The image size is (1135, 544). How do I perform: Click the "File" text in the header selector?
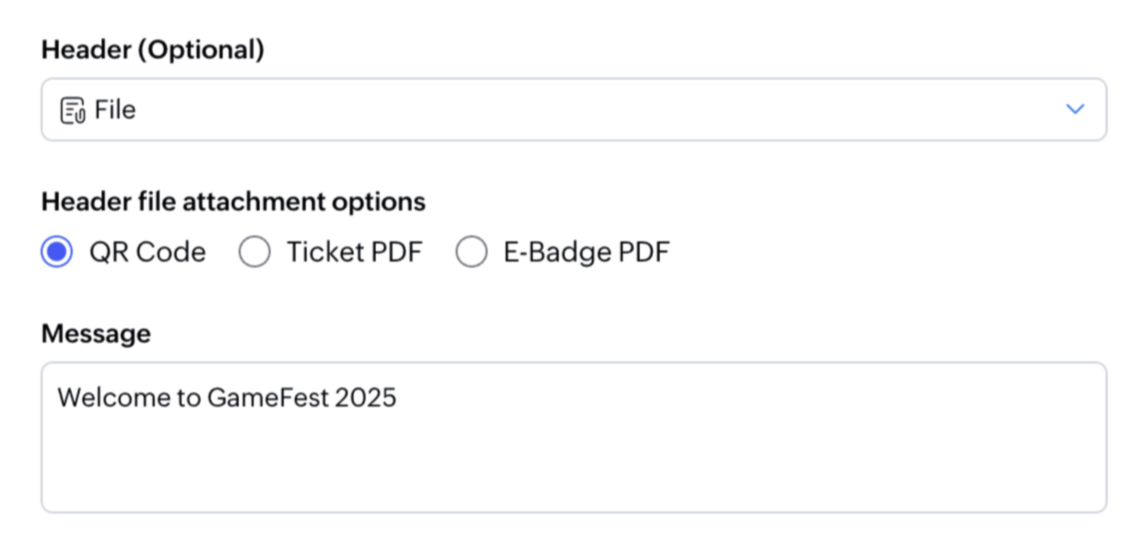[115, 110]
